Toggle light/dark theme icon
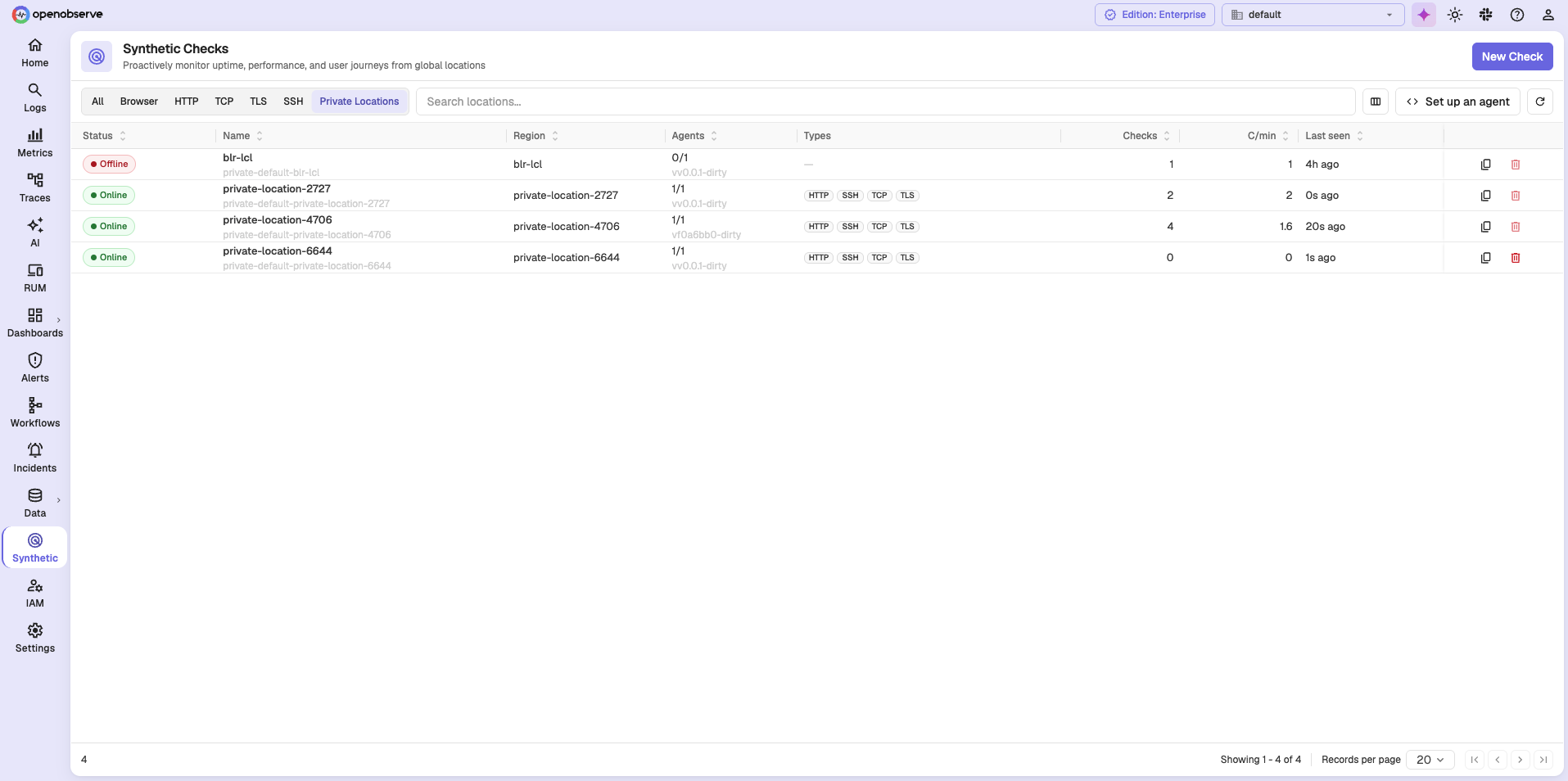Screen dimensions: 1568x781 [1455, 15]
